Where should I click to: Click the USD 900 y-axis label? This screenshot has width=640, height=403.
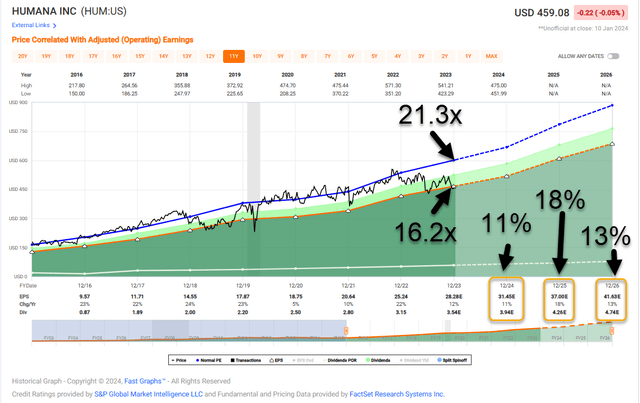coord(18,103)
